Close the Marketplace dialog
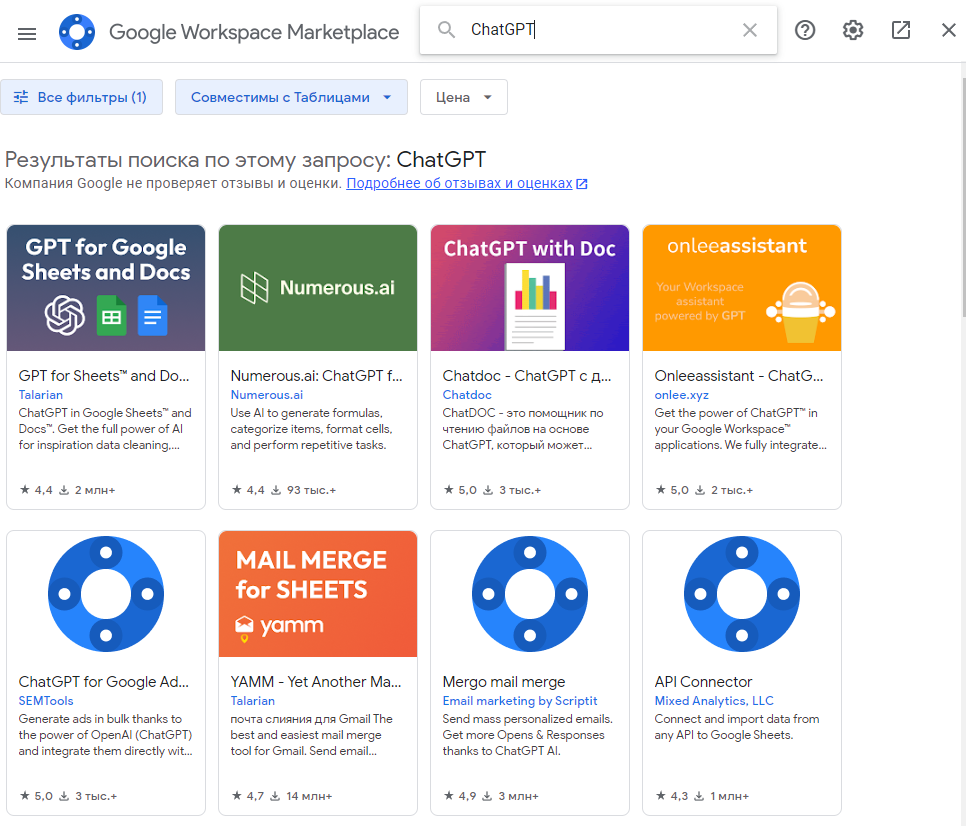This screenshot has width=966, height=826. pos(949,30)
